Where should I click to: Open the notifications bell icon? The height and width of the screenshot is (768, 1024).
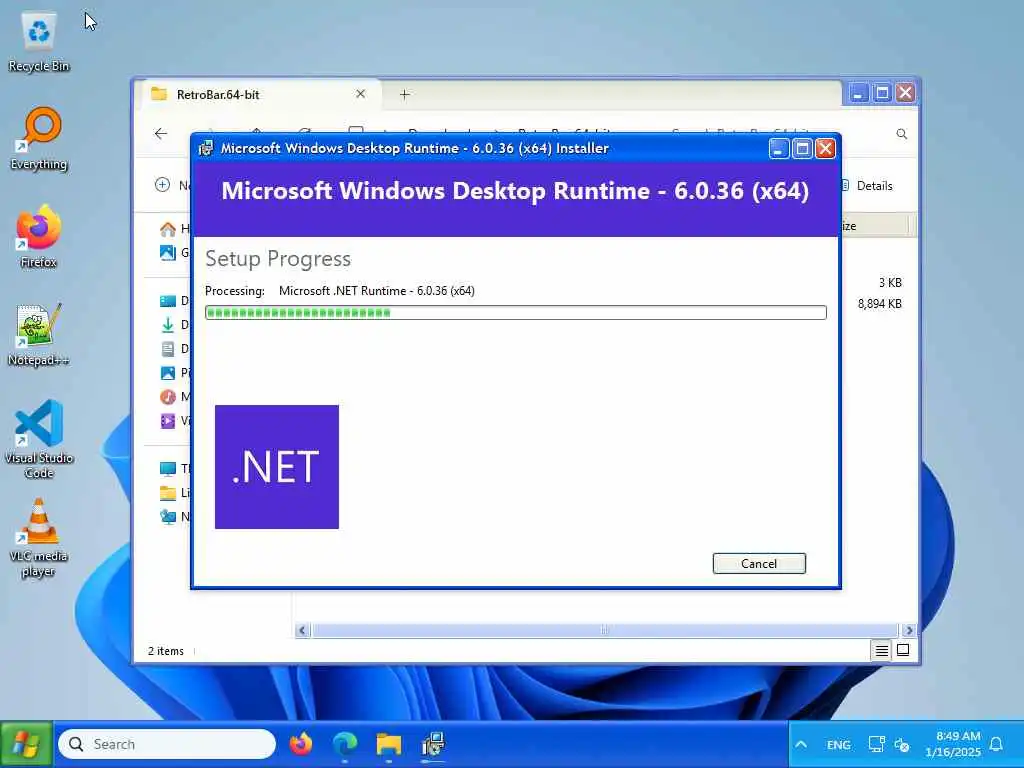coord(997,744)
